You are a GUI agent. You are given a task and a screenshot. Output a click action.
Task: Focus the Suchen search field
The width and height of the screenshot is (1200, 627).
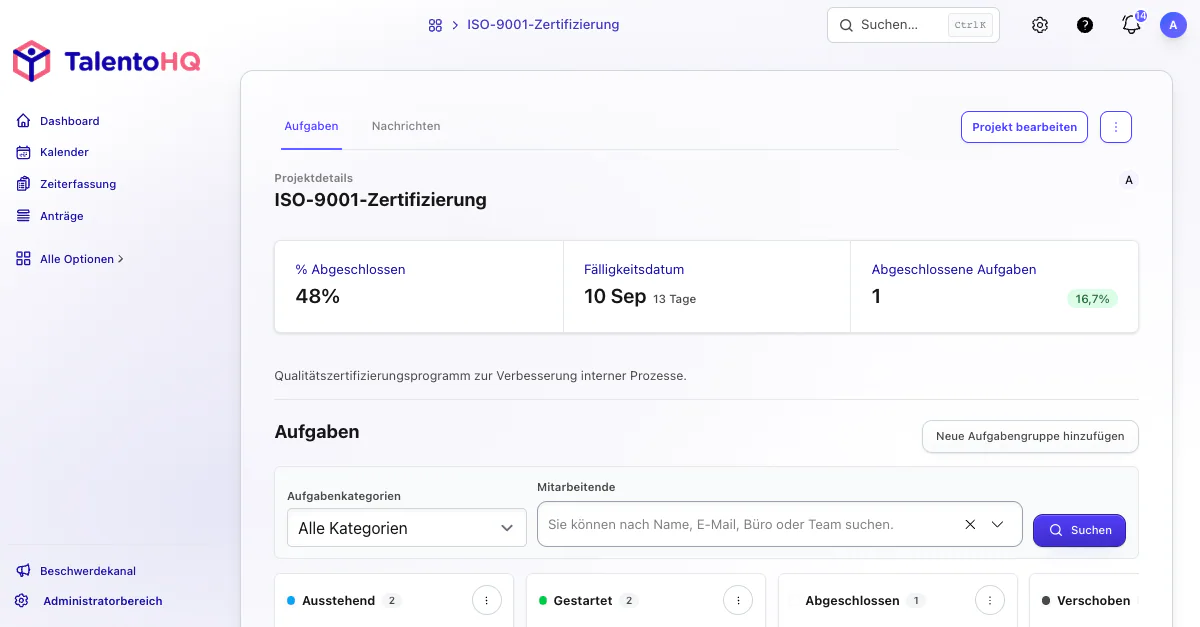(x=913, y=25)
